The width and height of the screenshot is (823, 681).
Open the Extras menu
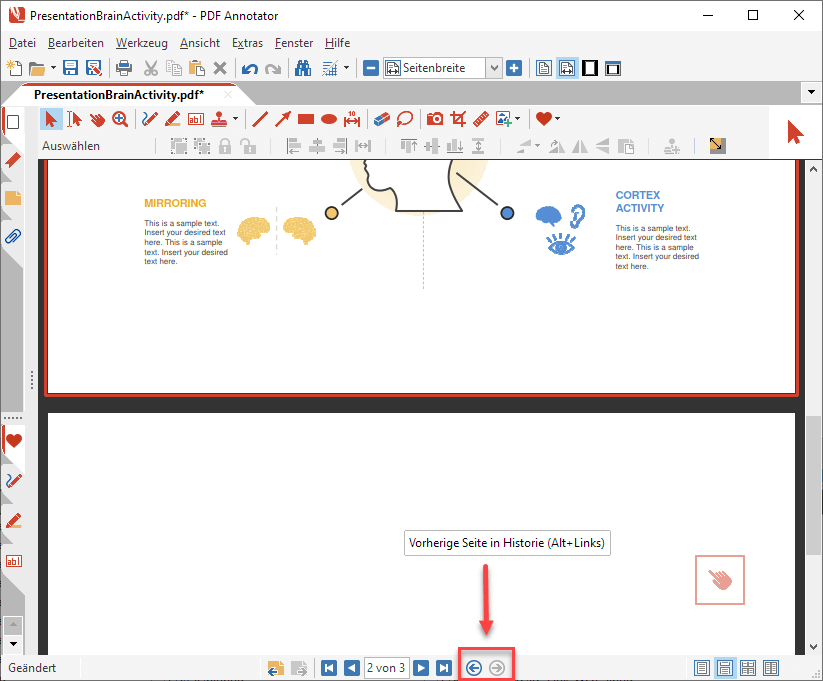click(247, 43)
